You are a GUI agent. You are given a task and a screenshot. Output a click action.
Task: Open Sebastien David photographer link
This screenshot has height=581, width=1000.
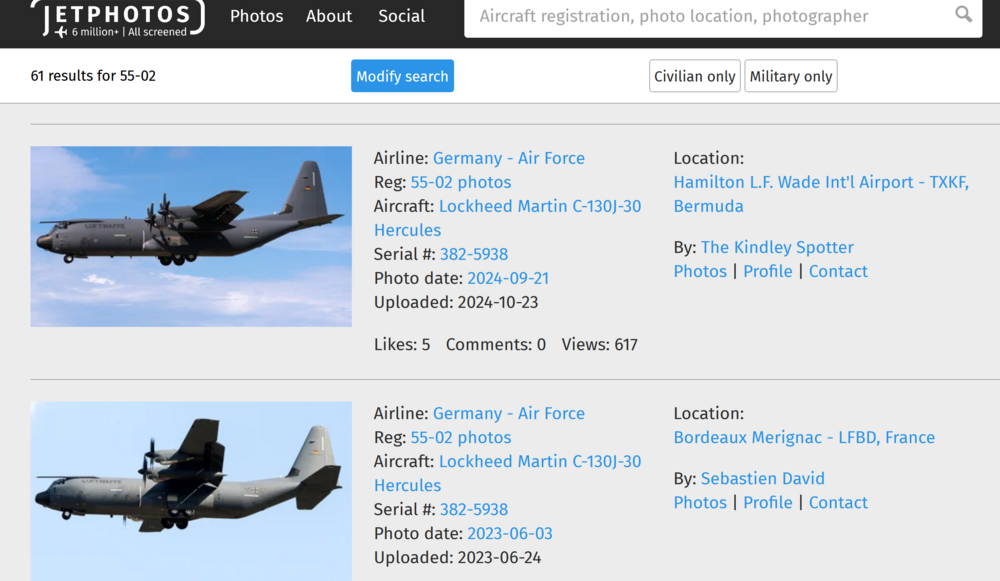[x=763, y=478]
